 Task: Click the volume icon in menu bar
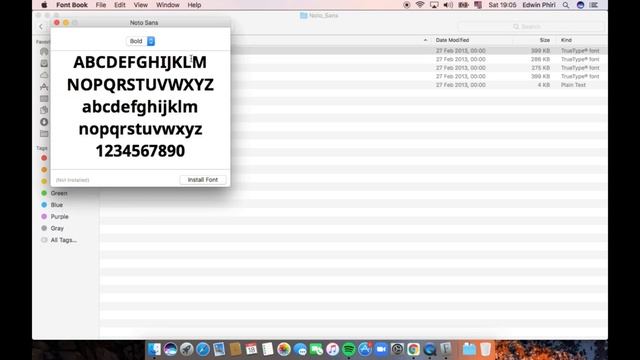coord(448,5)
